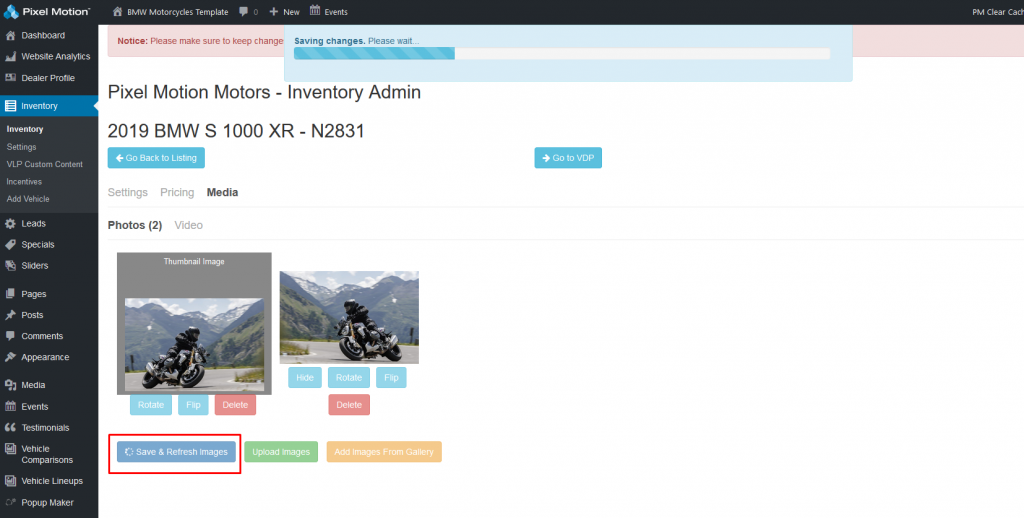The height and width of the screenshot is (518, 1024).
Task: Click Go Back to Listing button
Action: point(156,158)
